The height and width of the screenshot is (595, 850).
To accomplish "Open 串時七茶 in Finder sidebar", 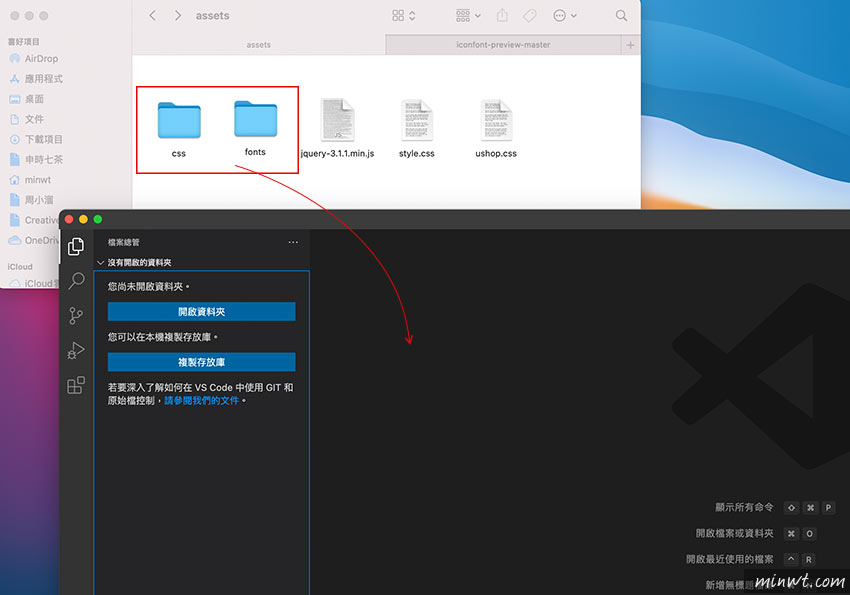I will tap(36, 159).
